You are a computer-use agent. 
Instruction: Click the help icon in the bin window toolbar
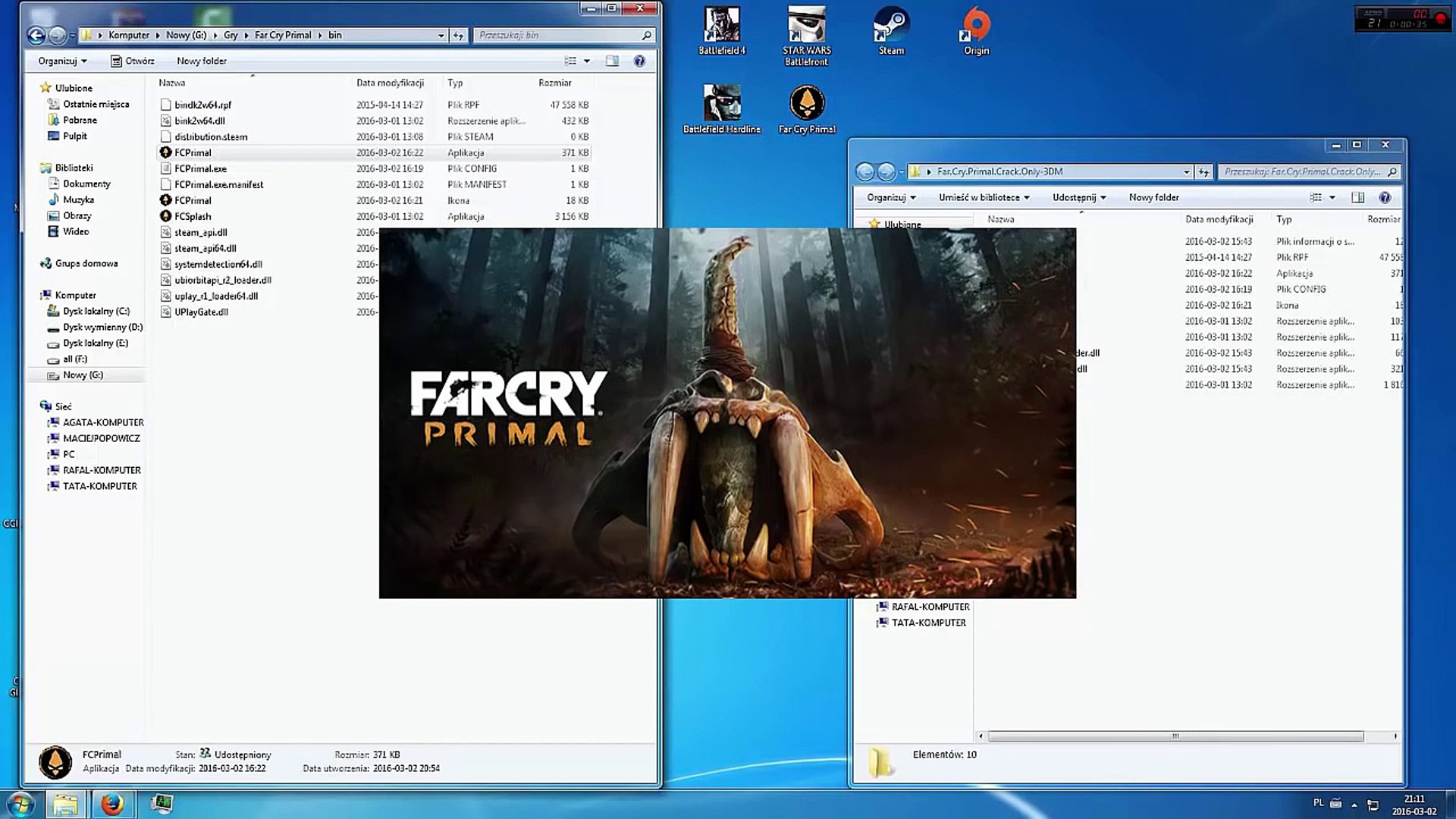coord(639,61)
